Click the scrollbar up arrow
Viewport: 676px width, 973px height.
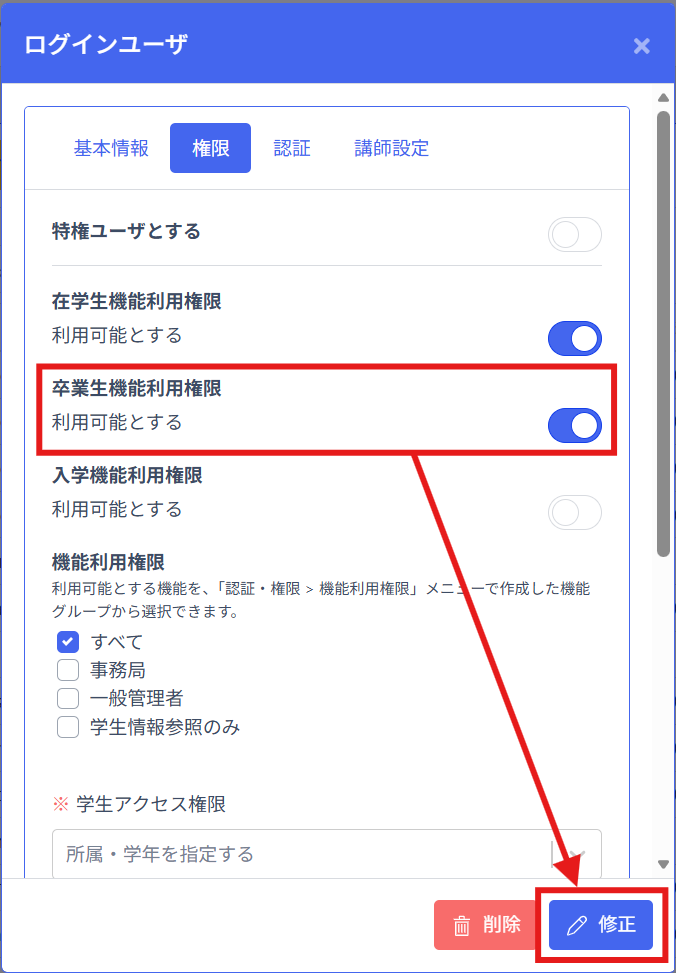click(x=663, y=97)
